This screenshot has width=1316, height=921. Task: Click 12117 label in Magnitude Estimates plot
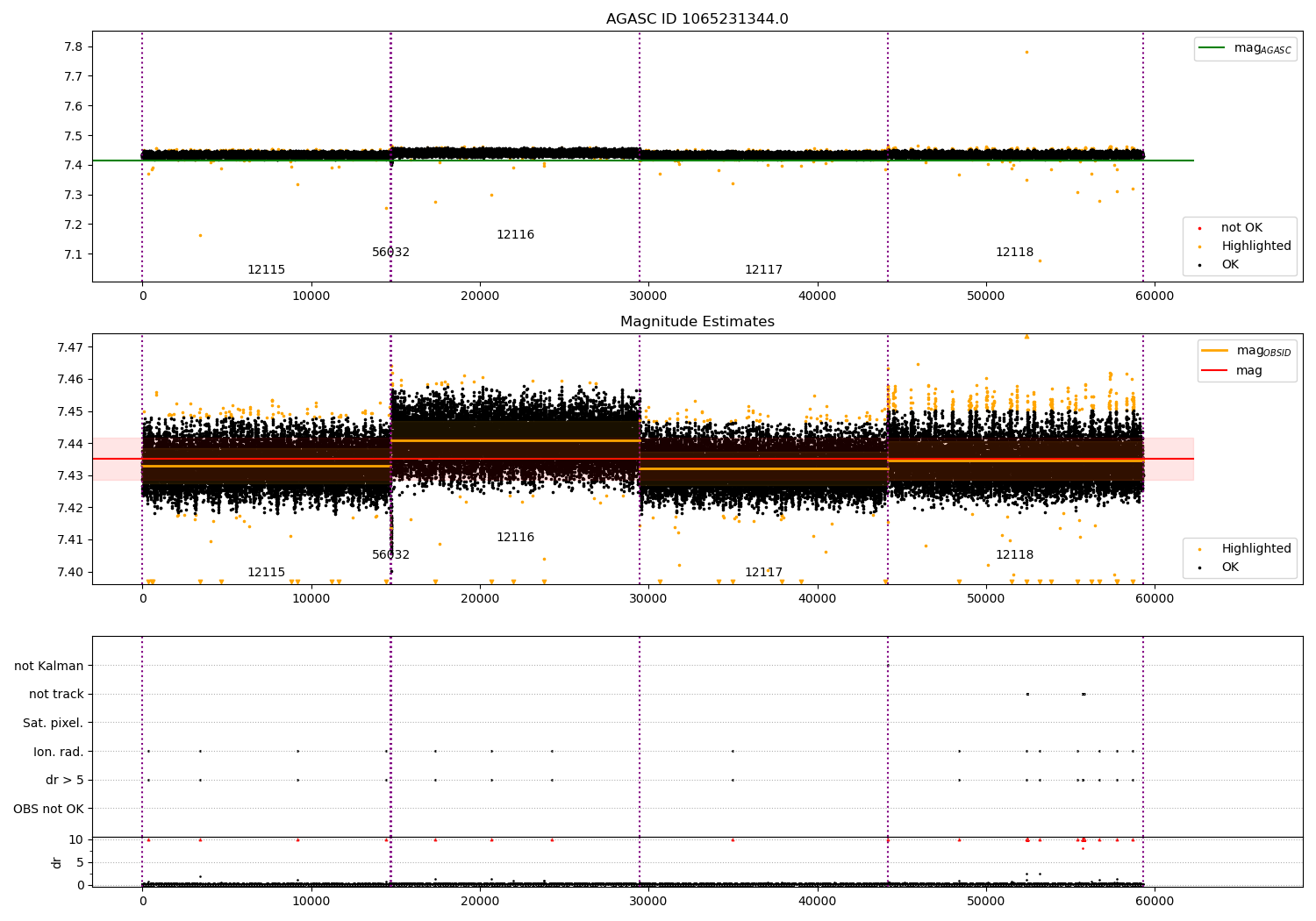pyautogui.click(x=763, y=572)
